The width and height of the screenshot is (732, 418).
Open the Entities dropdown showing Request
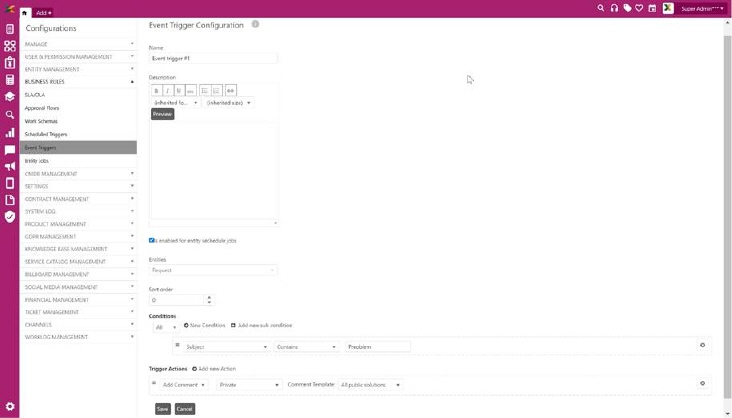point(213,270)
